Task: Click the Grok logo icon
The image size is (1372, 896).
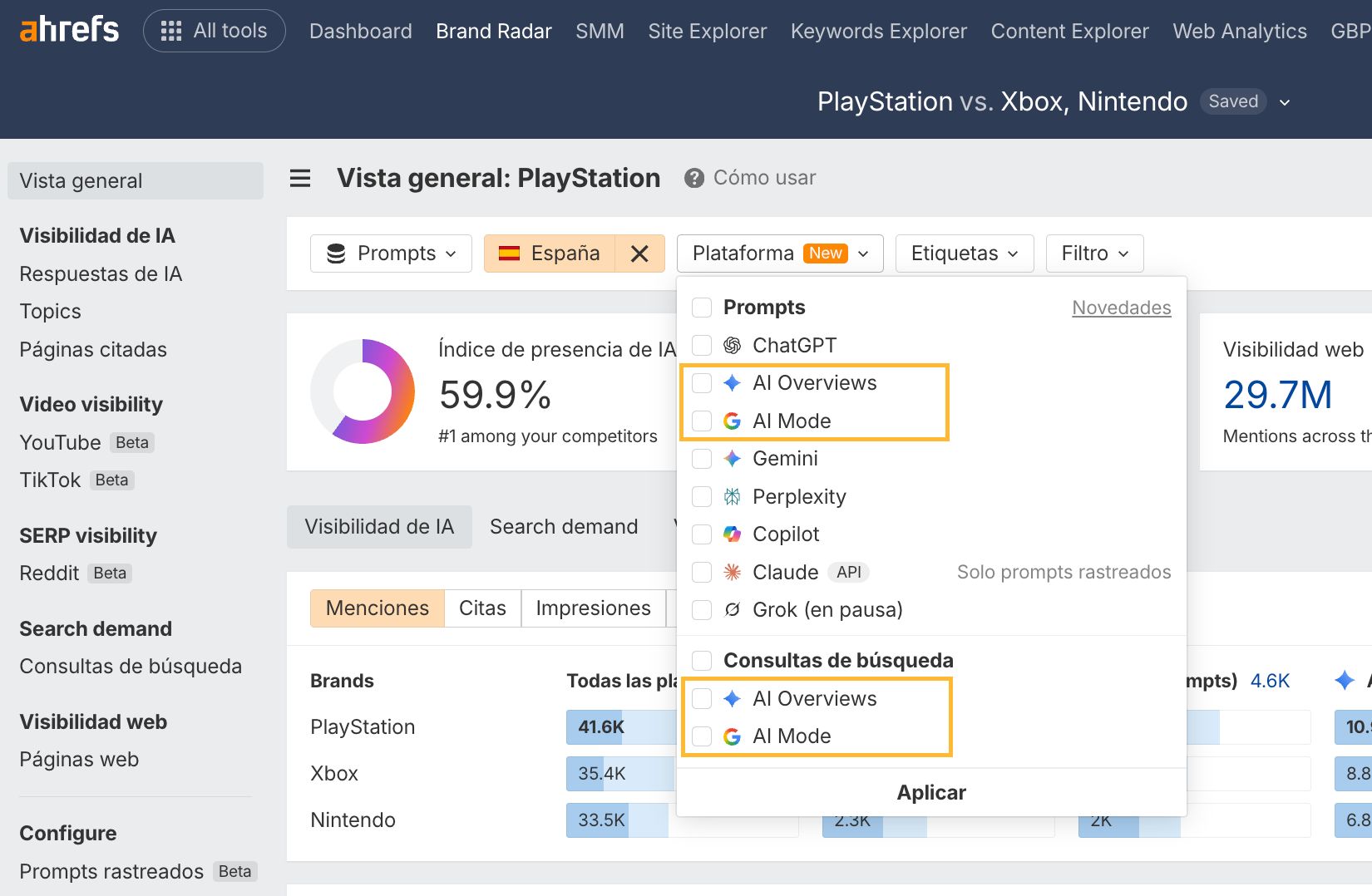Action: [x=732, y=610]
